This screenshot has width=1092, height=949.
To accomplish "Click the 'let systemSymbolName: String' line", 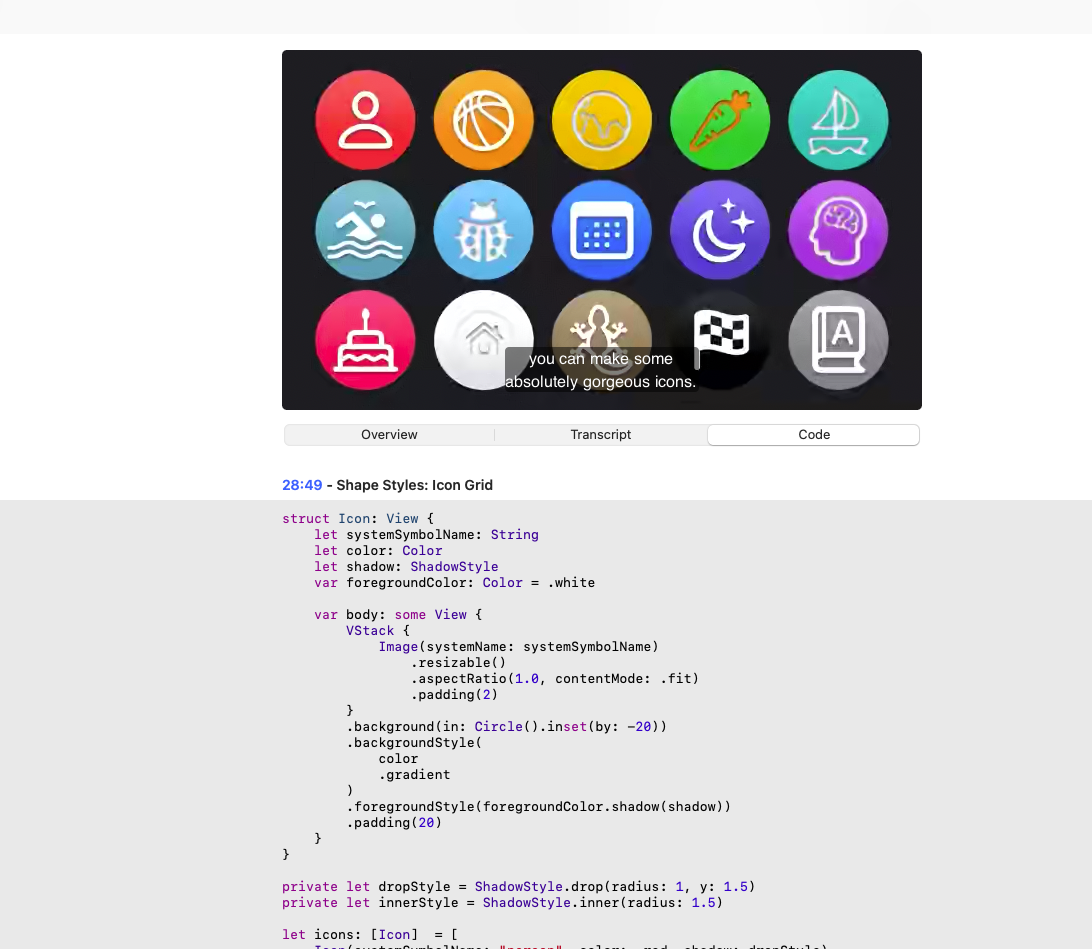I will tap(426, 535).
